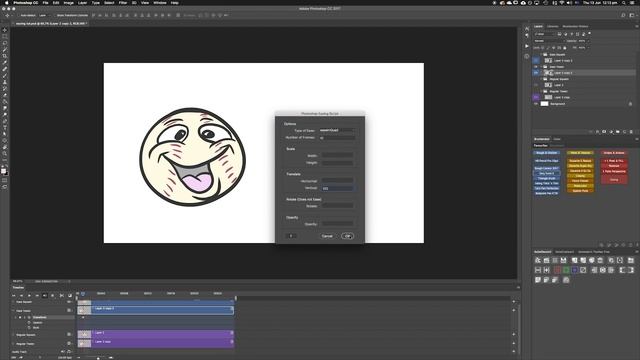The width and height of the screenshot is (640, 360).
Task: Select the Eyedropper tool
Action: pyautogui.click(x=5, y=62)
